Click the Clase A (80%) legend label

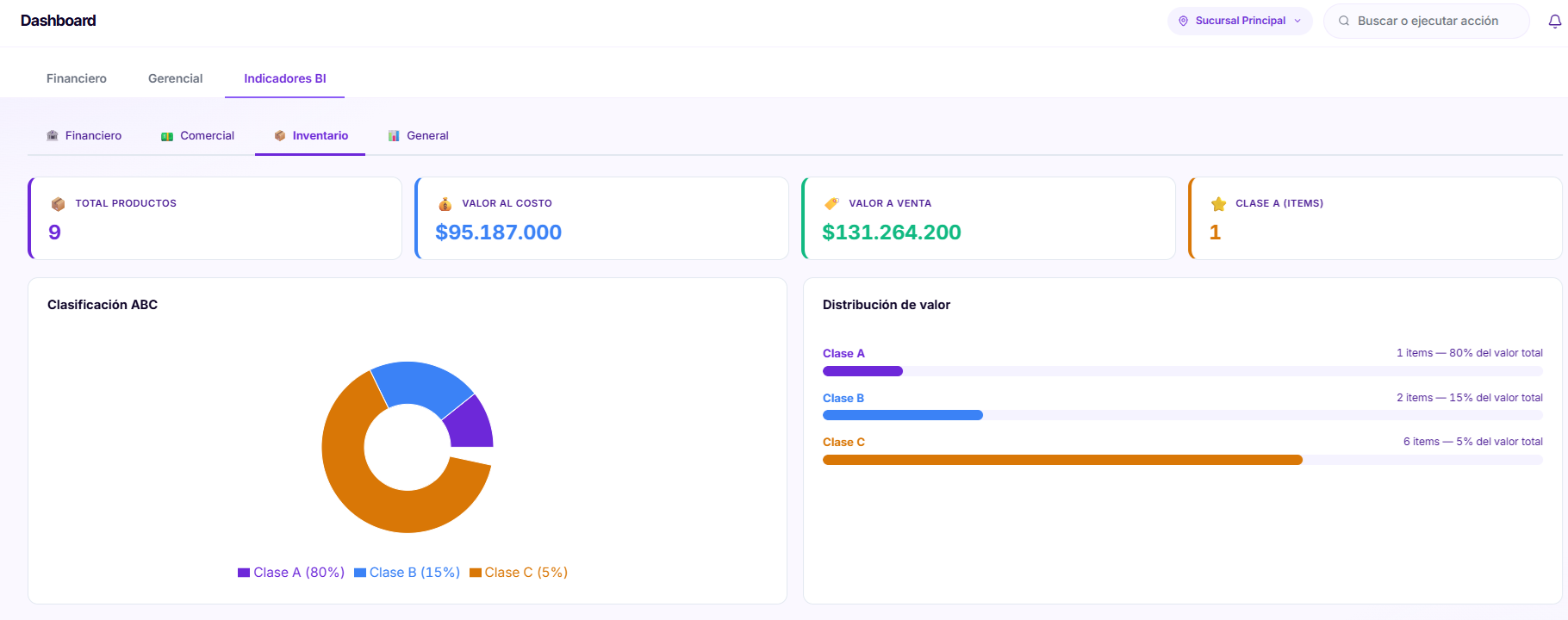299,573
